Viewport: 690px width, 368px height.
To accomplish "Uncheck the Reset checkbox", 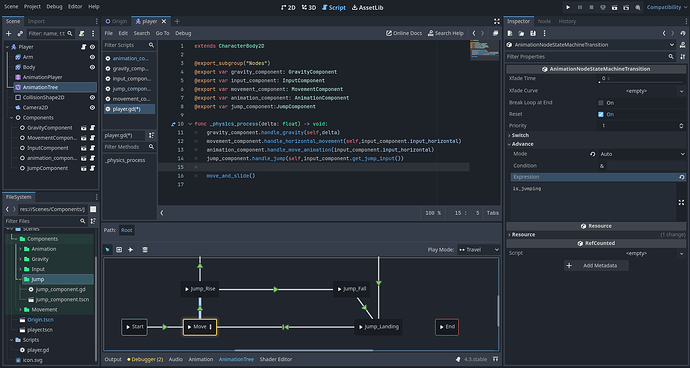I will (601, 114).
